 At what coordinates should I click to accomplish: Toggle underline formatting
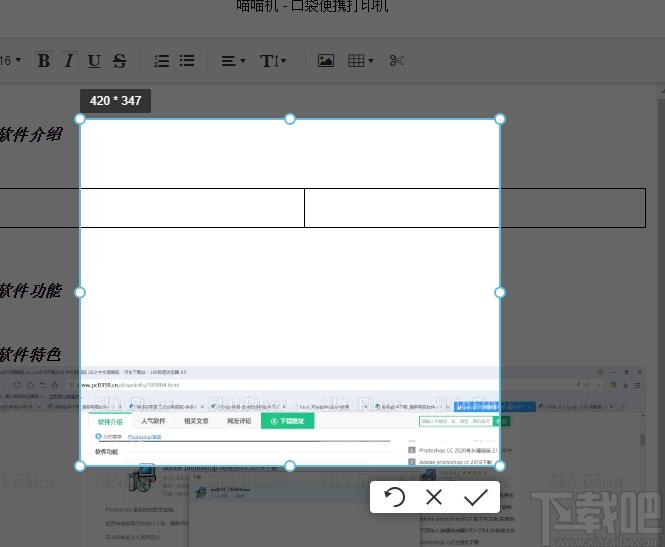pyautogui.click(x=94, y=61)
